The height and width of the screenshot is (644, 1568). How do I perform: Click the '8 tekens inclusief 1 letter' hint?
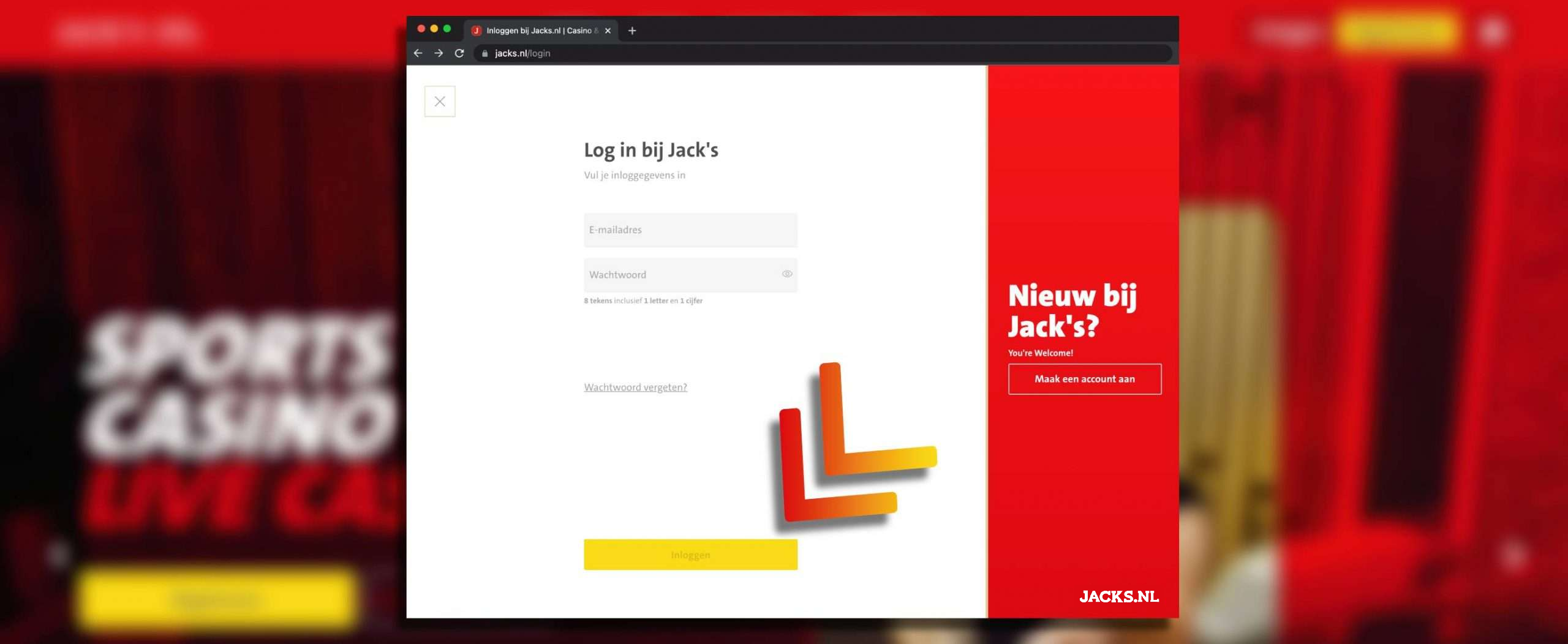click(643, 301)
